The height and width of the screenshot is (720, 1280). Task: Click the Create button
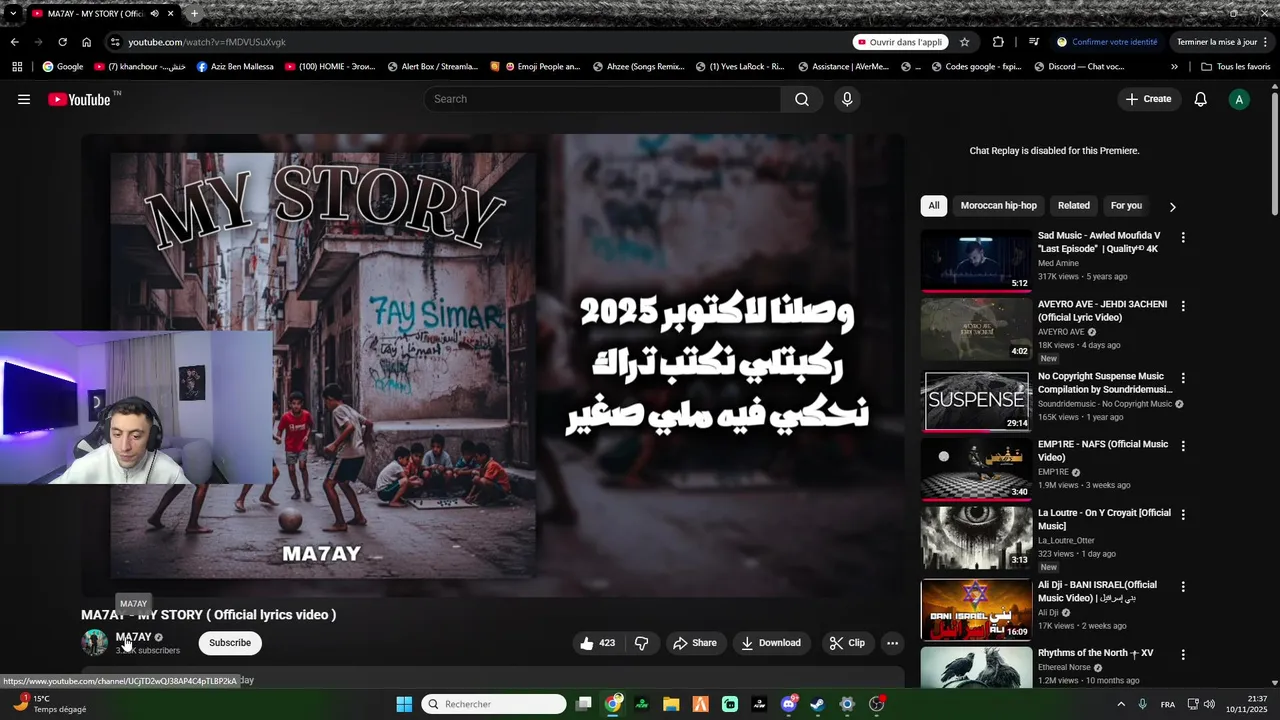(1148, 99)
